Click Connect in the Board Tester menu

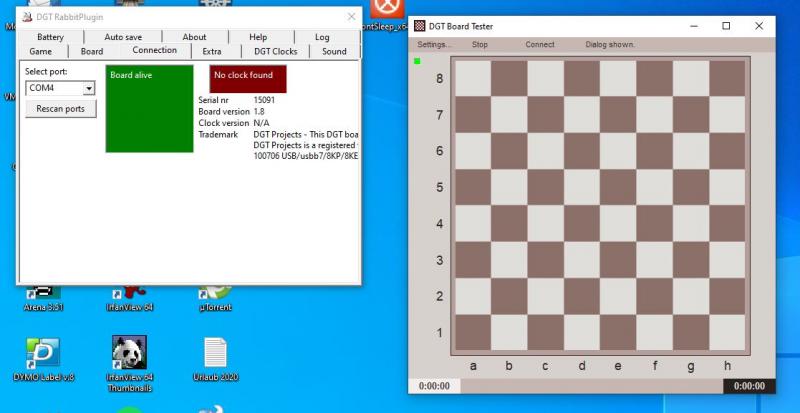coord(540,45)
